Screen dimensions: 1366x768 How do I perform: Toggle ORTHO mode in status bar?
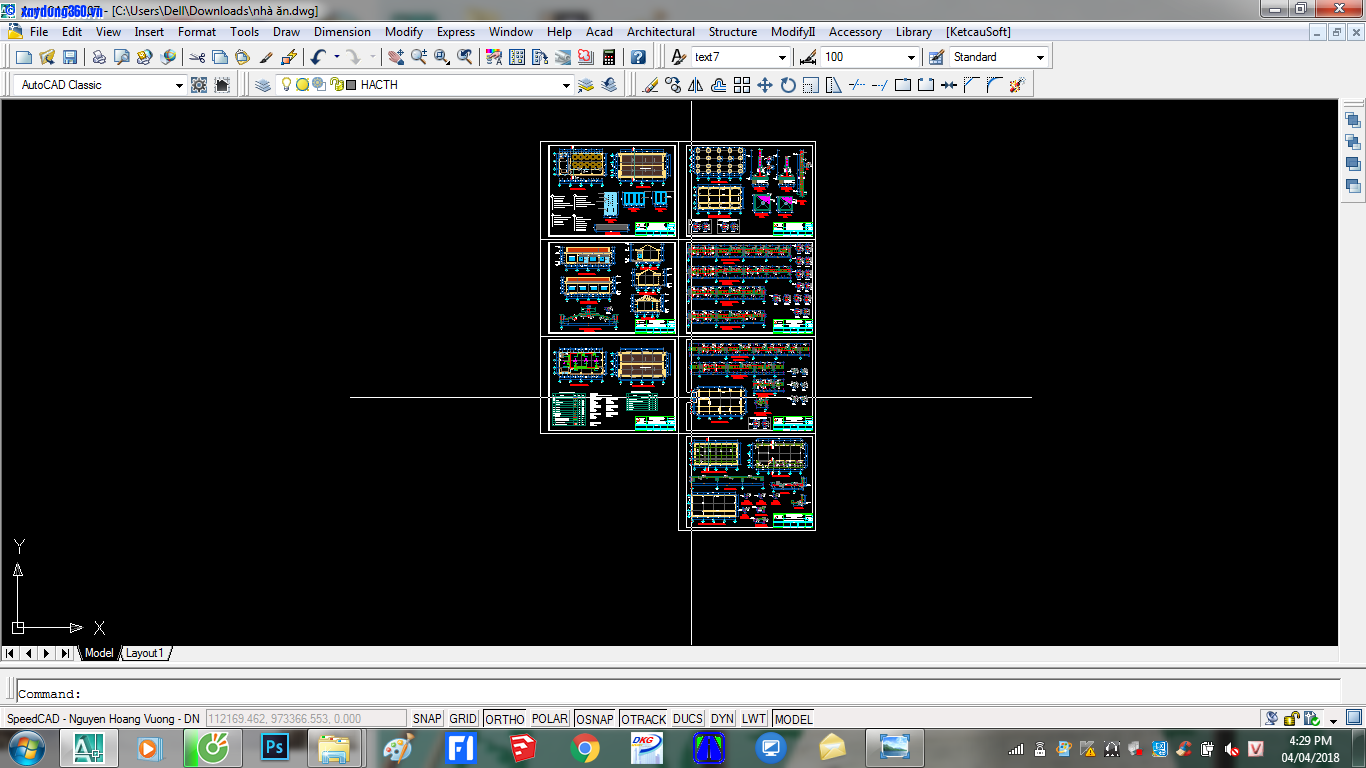505,718
